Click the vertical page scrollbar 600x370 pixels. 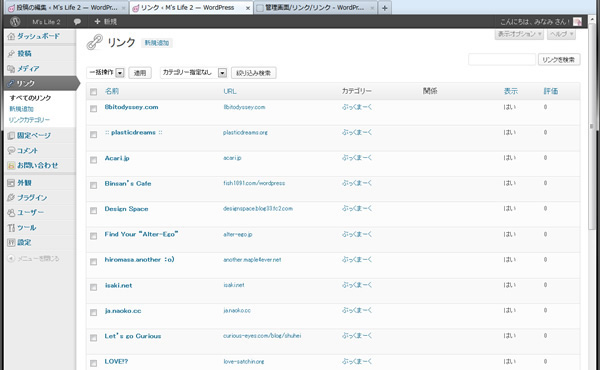point(592,126)
